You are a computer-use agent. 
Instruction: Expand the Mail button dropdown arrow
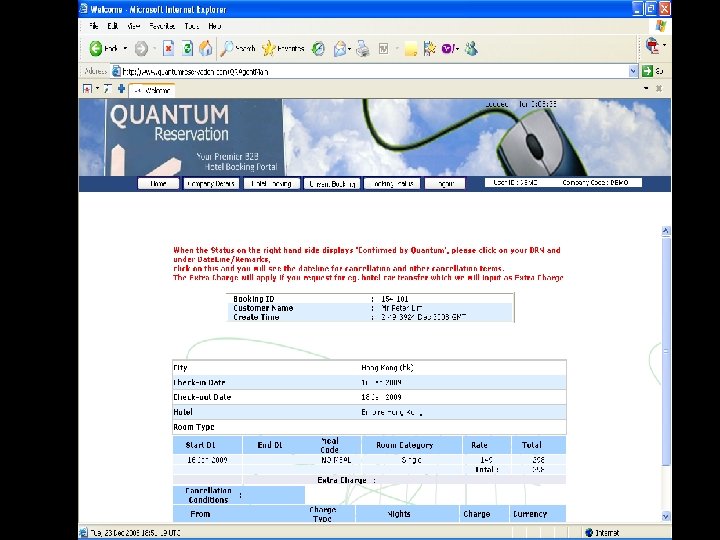point(349,48)
